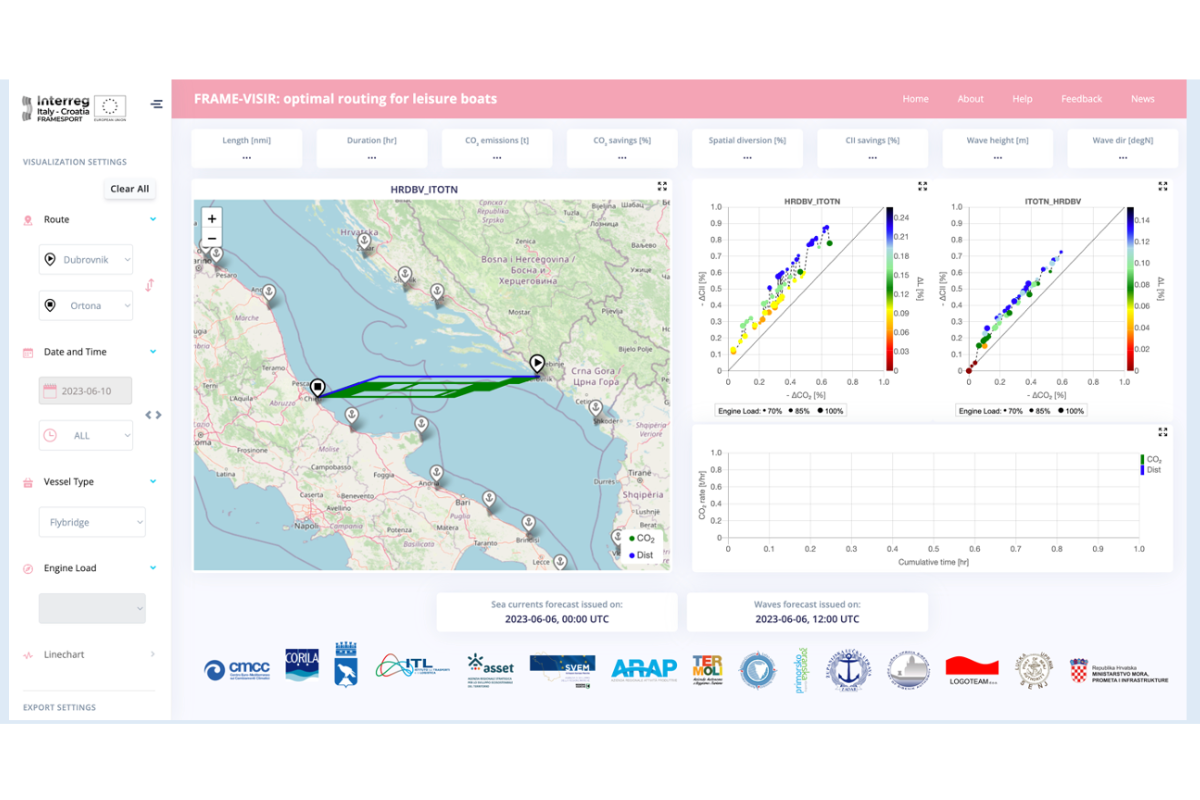Open the Flybridge vessel type dropdown
1200x800 pixels.
pos(92,522)
